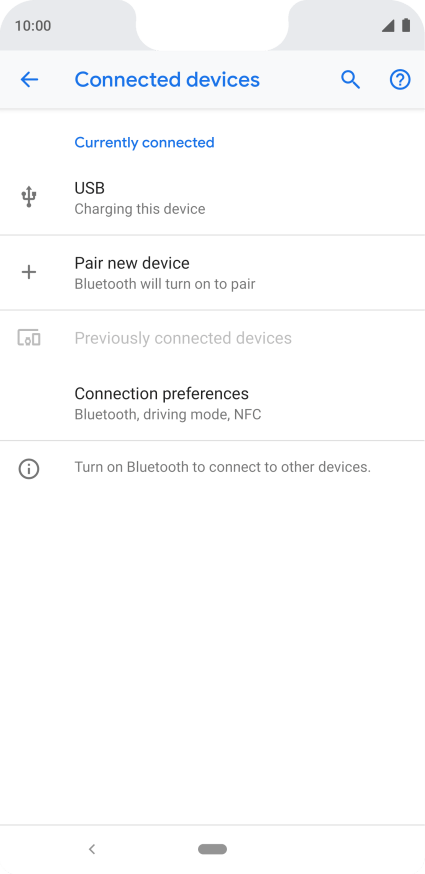Select Pair new device
Viewport: 425px width, 874px height.
tap(212, 273)
